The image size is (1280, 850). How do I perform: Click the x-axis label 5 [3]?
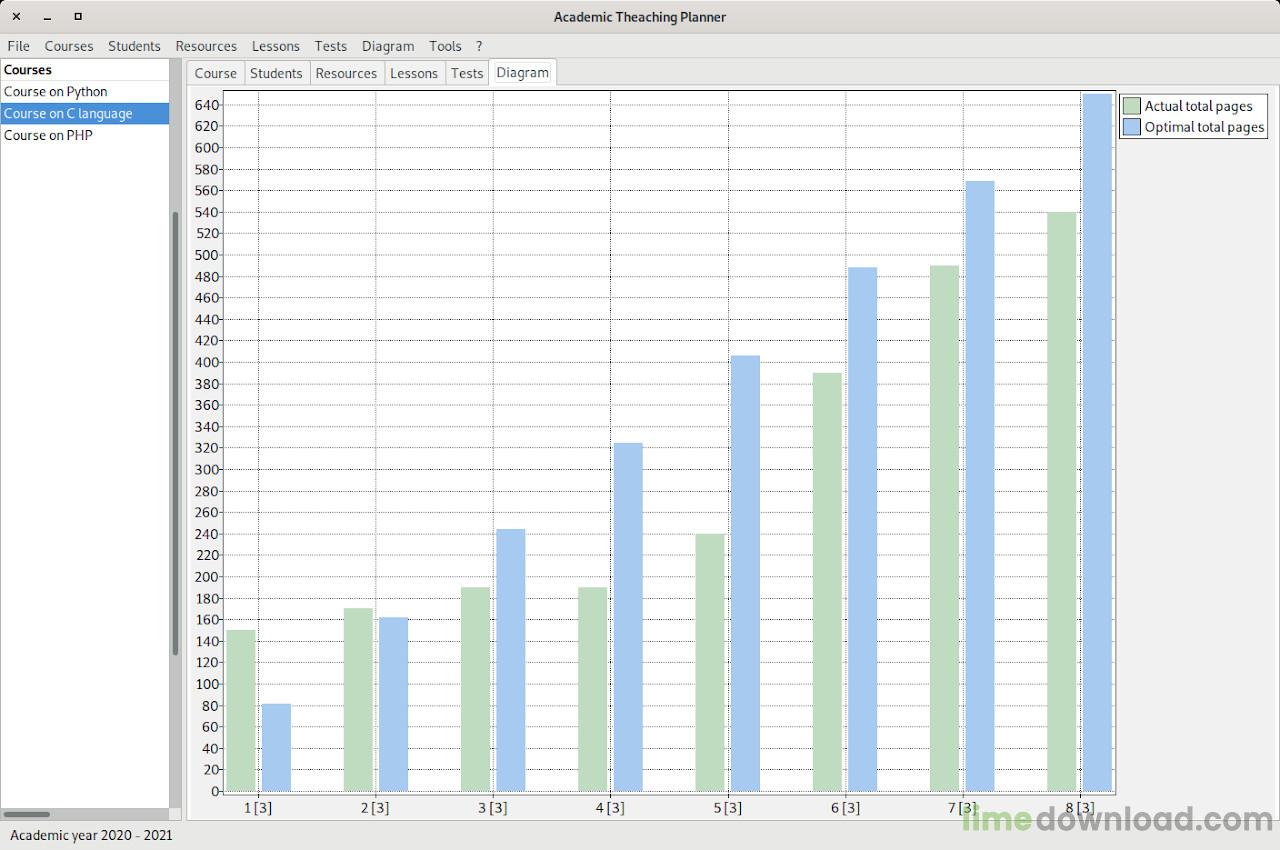pyautogui.click(x=727, y=808)
